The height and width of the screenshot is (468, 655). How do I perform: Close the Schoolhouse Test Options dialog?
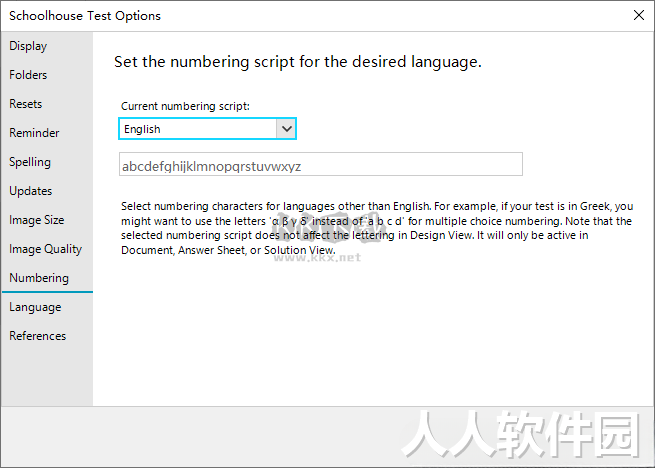click(x=639, y=15)
